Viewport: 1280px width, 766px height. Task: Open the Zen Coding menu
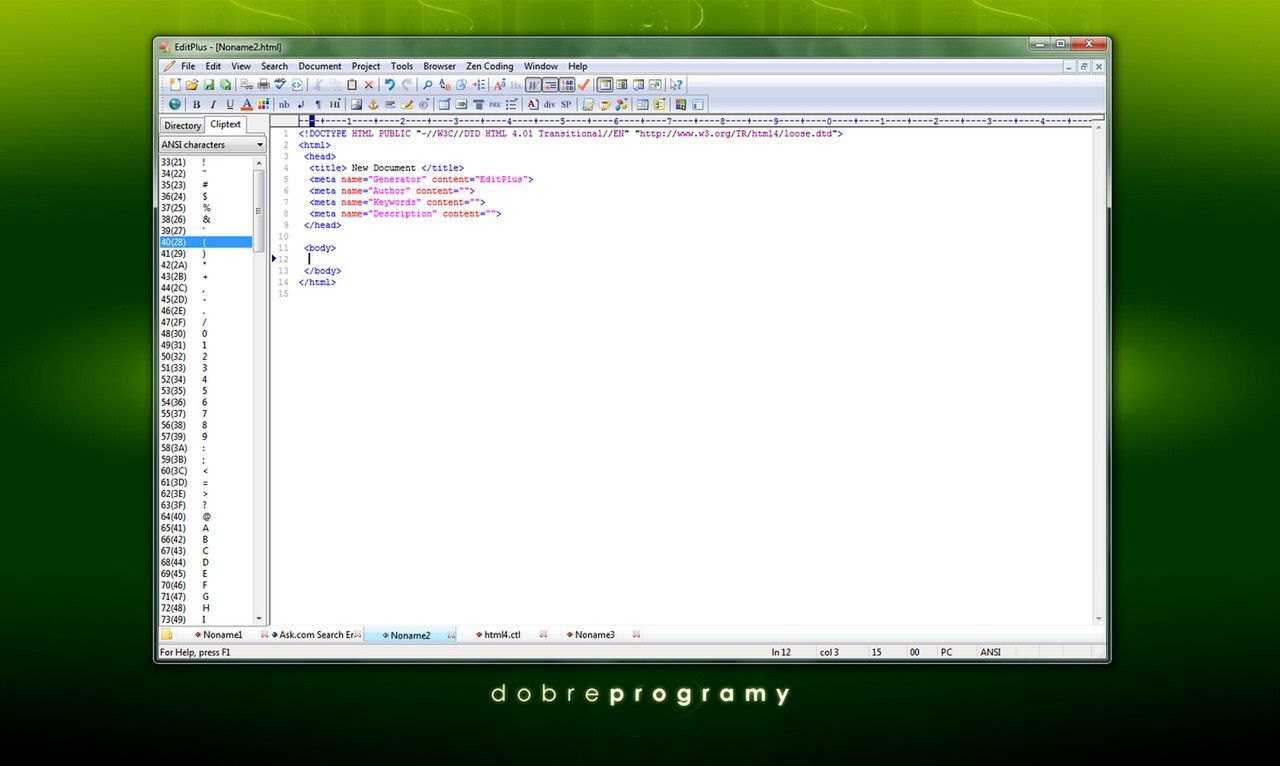click(490, 66)
